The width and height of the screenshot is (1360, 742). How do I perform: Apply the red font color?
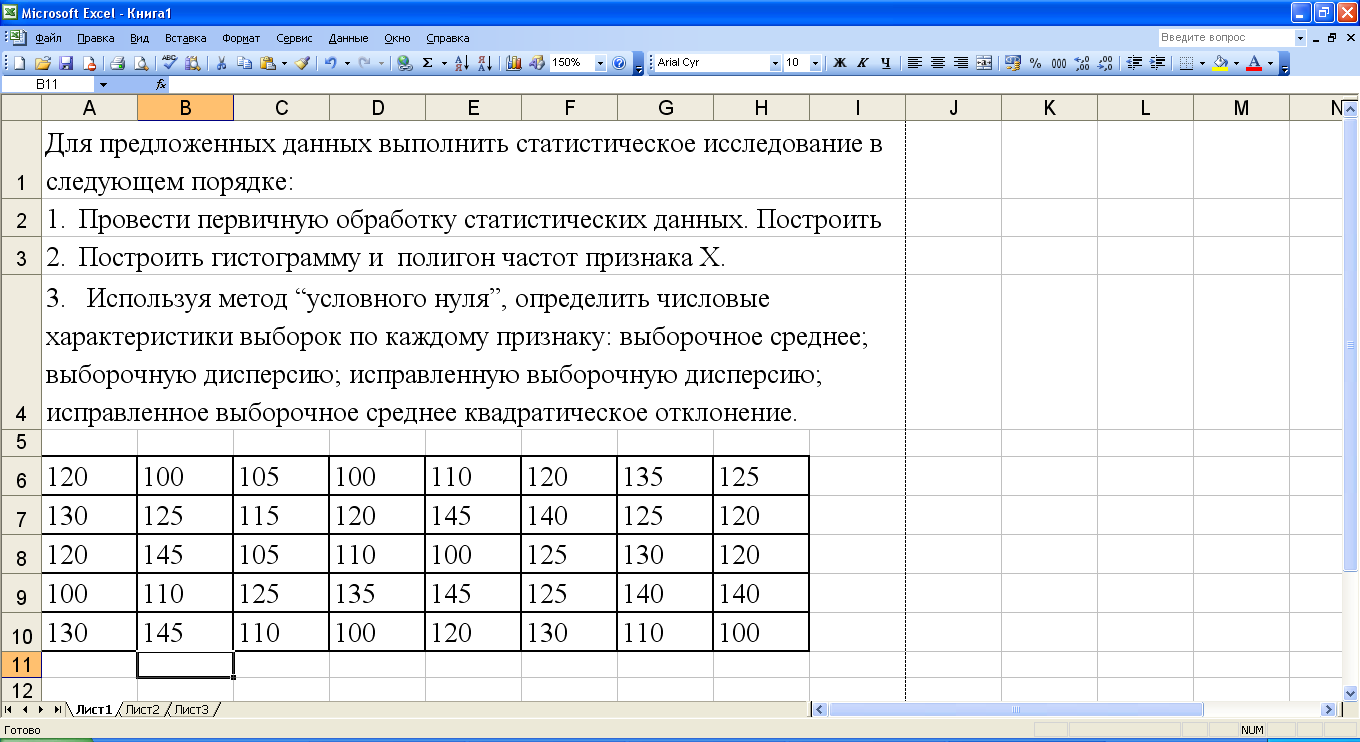pyautogui.click(x=1254, y=63)
